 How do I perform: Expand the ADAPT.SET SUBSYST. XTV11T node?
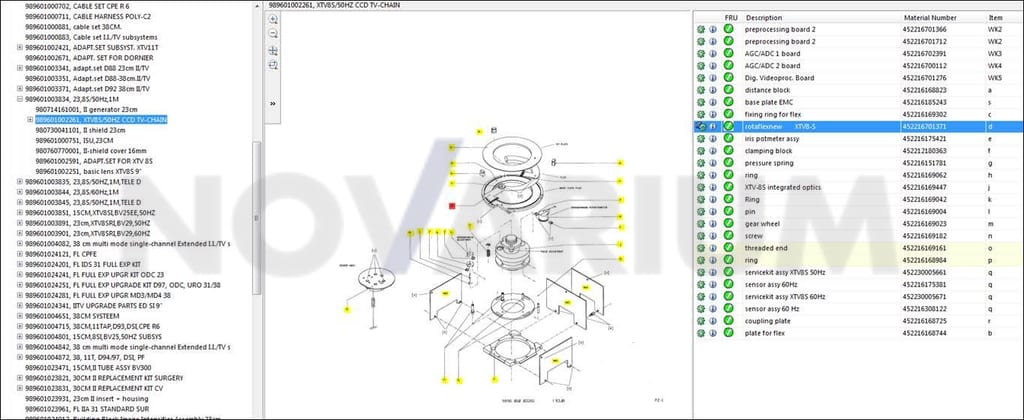20,48
